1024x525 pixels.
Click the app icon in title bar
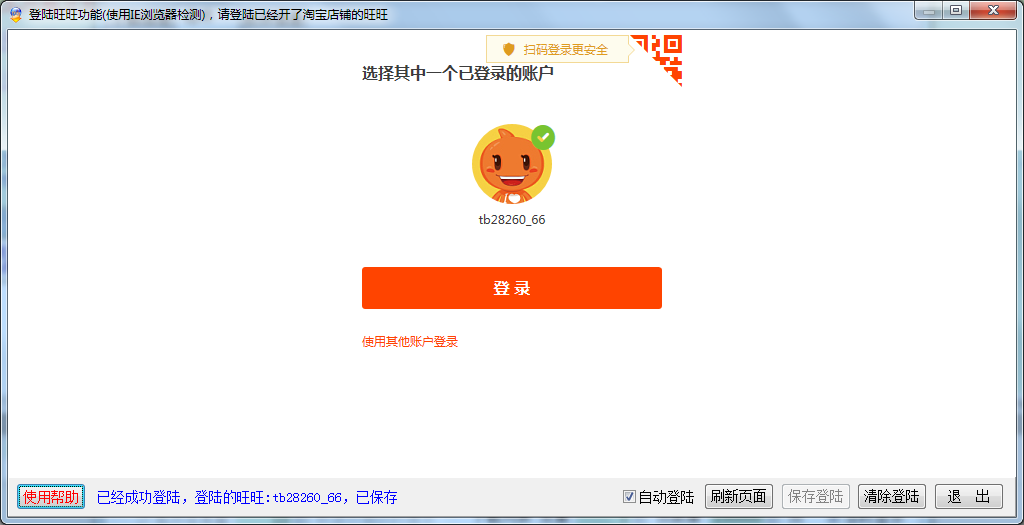(16, 15)
